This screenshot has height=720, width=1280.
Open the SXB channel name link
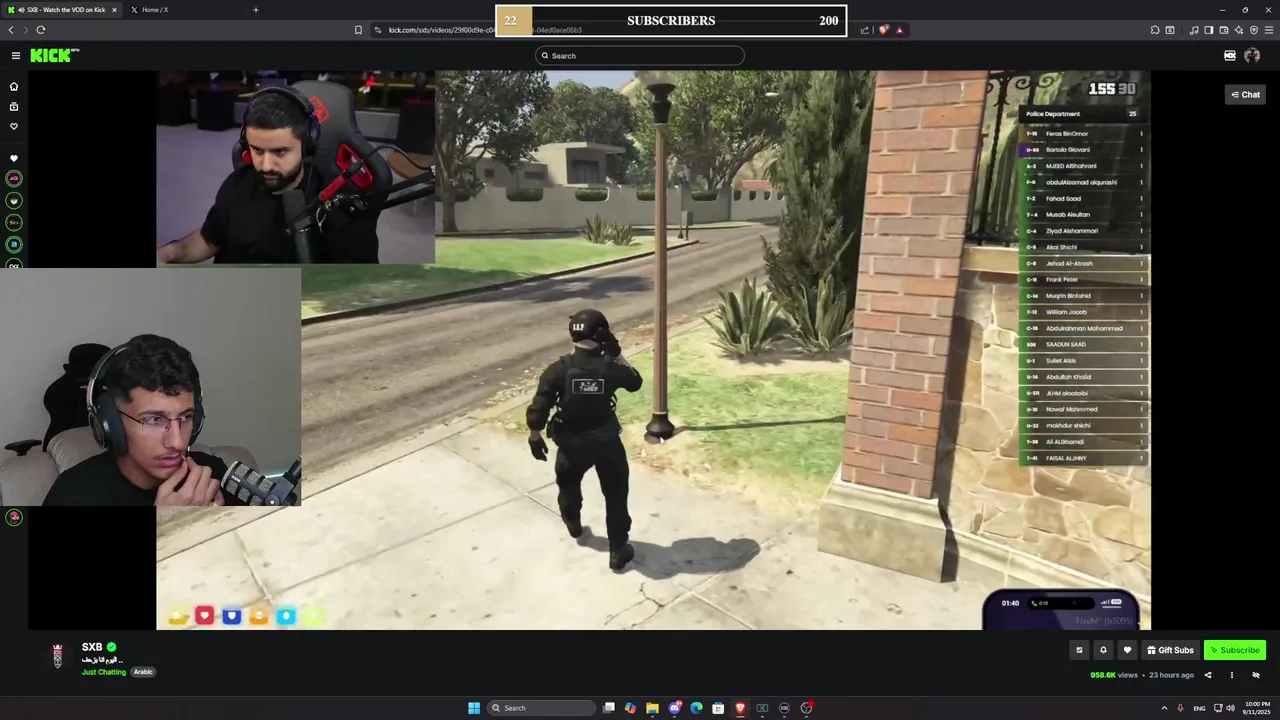pyautogui.click(x=92, y=647)
